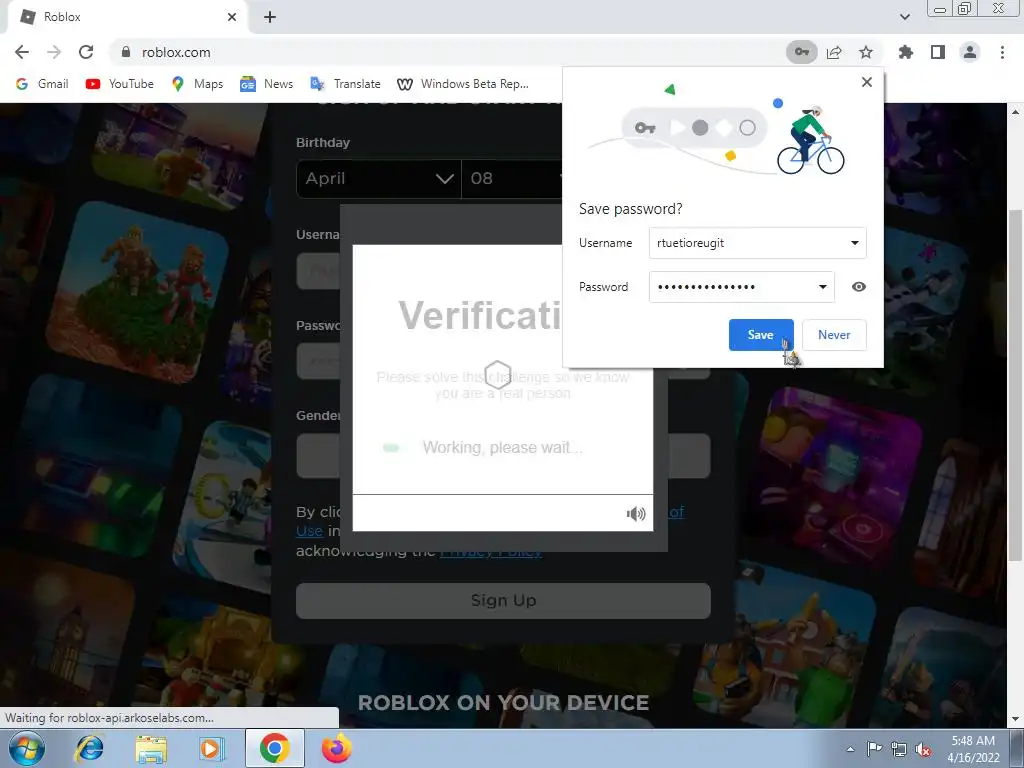Image resolution: width=1024 pixels, height=768 pixels.
Task: Bookmark this page with the star icon
Action: (866, 52)
